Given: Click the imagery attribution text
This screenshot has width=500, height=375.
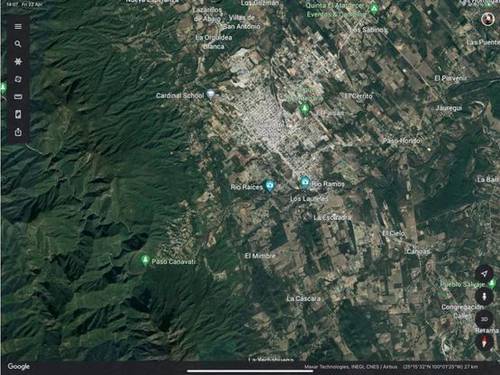Looking at the screenshot, I should [350, 367].
